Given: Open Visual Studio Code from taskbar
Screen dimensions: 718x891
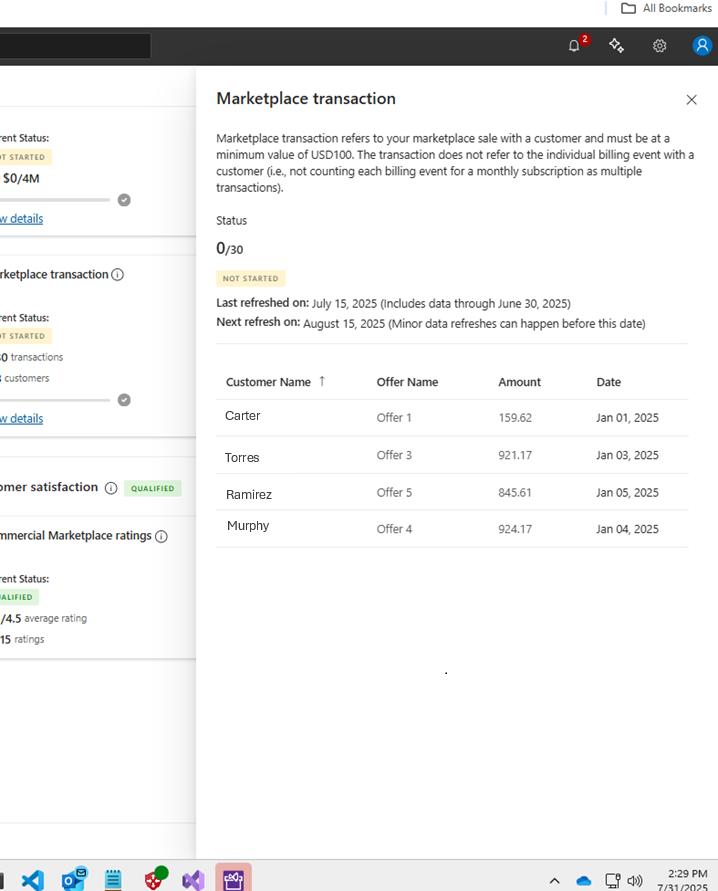Looking at the screenshot, I should click(32, 880).
